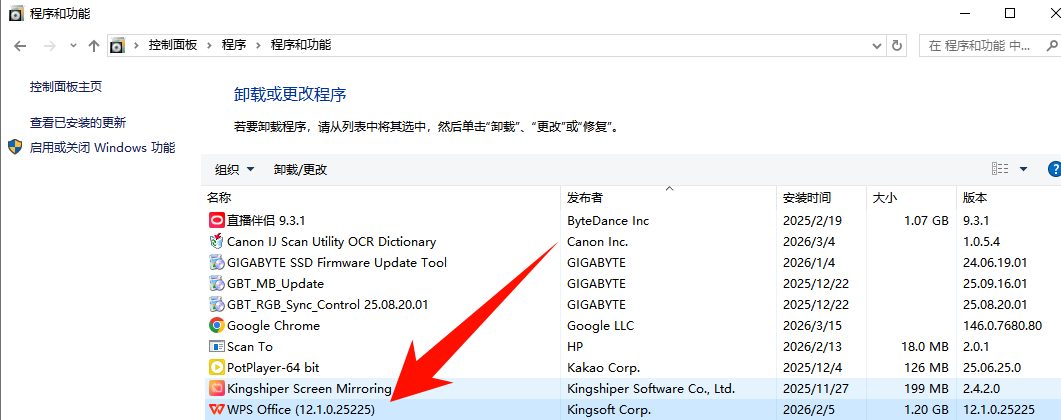Click the WPS Office program icon
Viewport: 1061px width, 420px height.
(217, 409)
